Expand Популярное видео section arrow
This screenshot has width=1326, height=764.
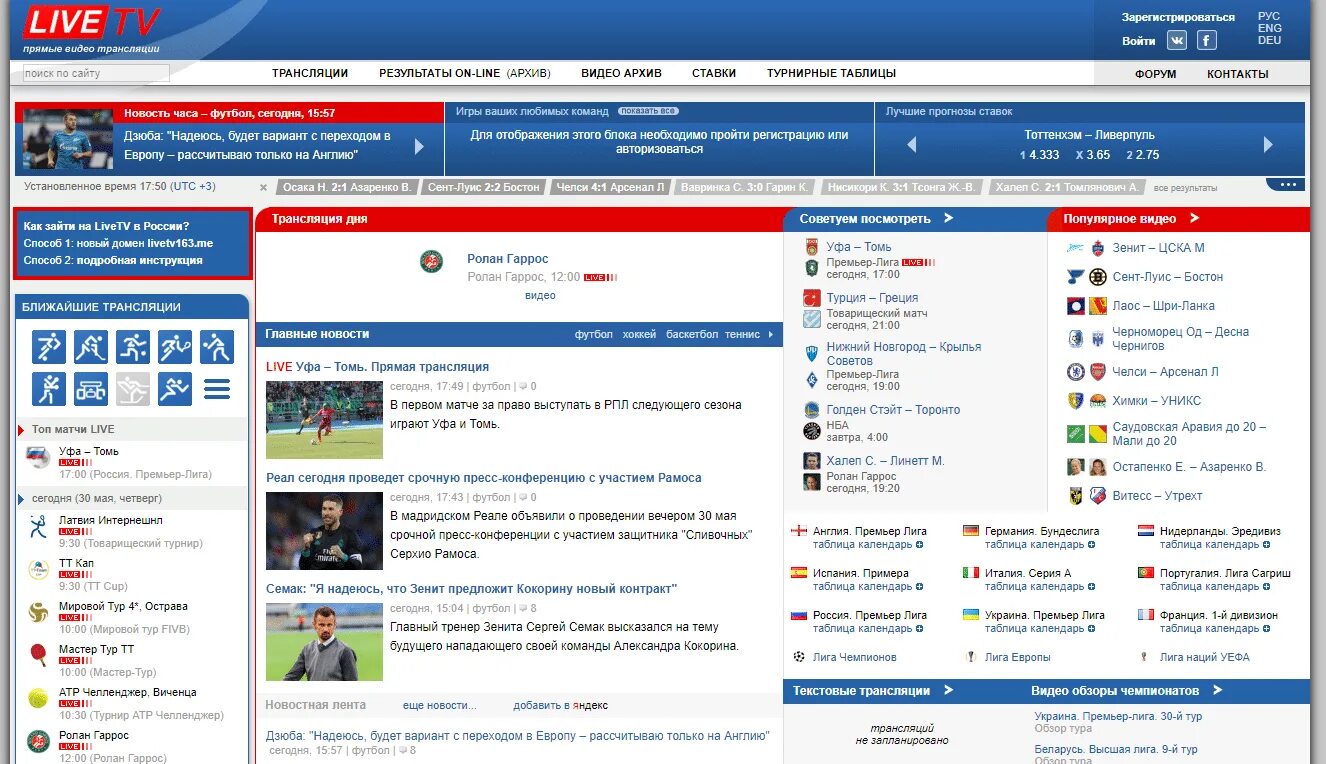[x=1194, y=218]
